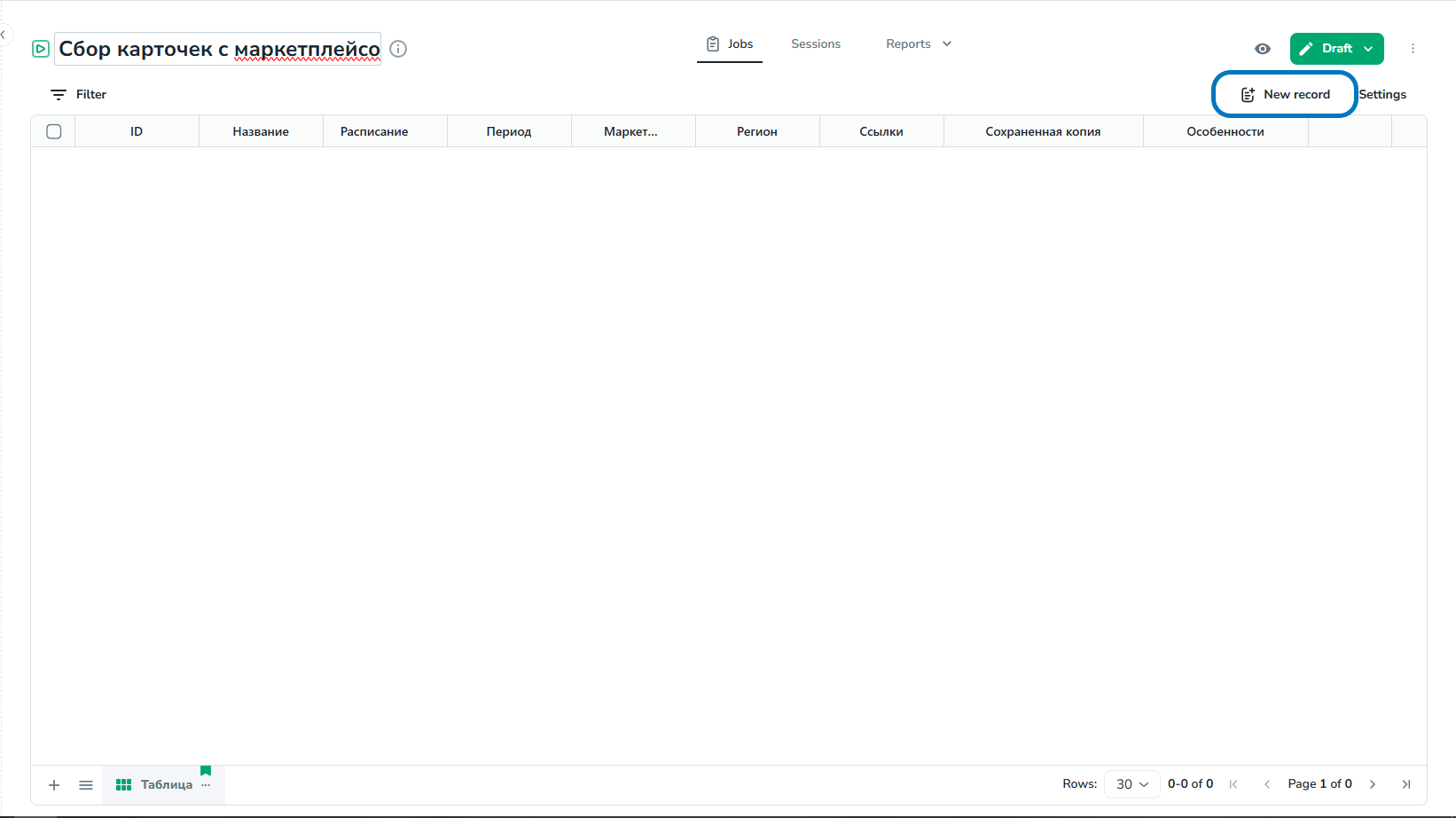The image size is (1456, 818).
Task: Click the New record button
Action: (1285, 94)
